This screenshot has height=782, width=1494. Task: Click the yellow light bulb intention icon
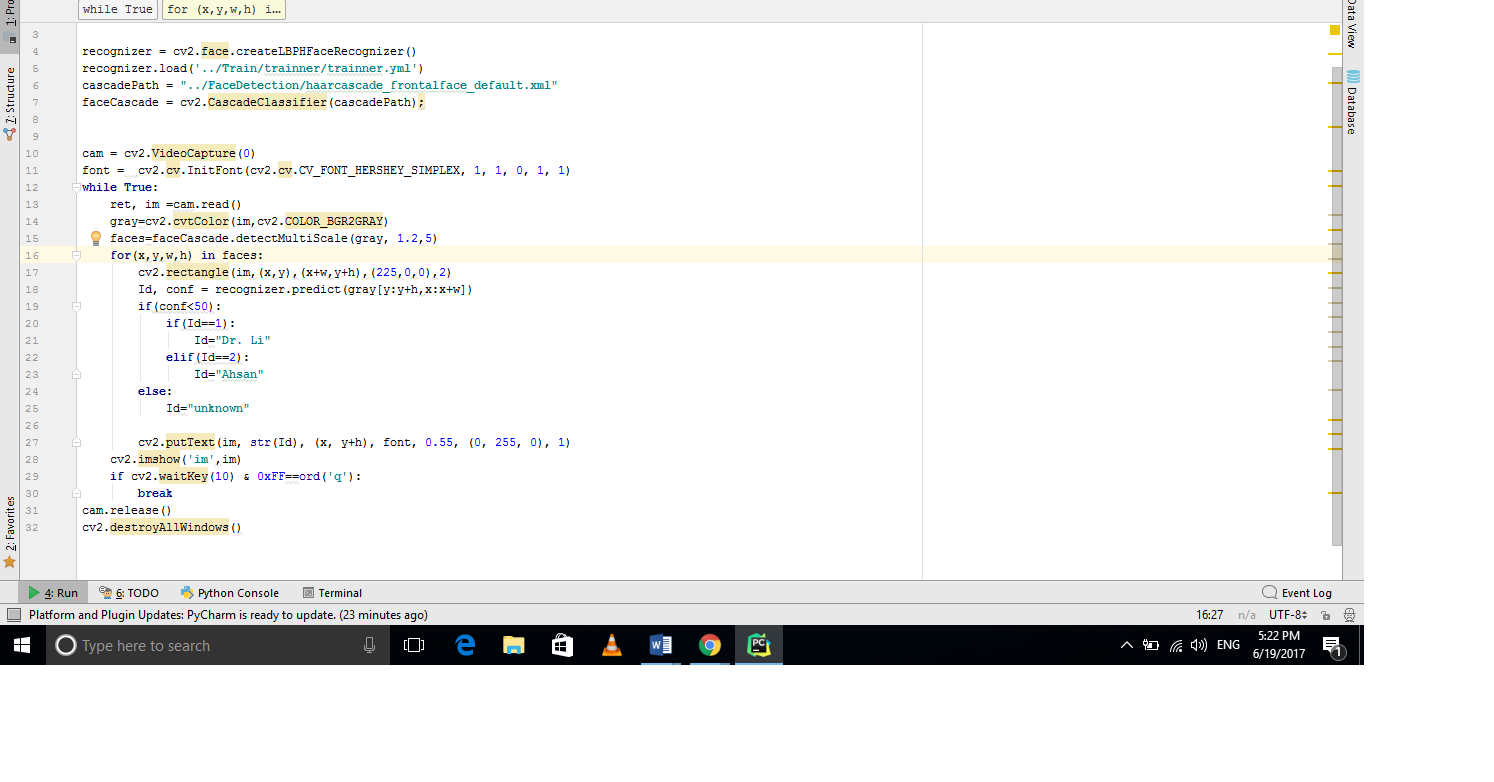[x=96, y=238]
